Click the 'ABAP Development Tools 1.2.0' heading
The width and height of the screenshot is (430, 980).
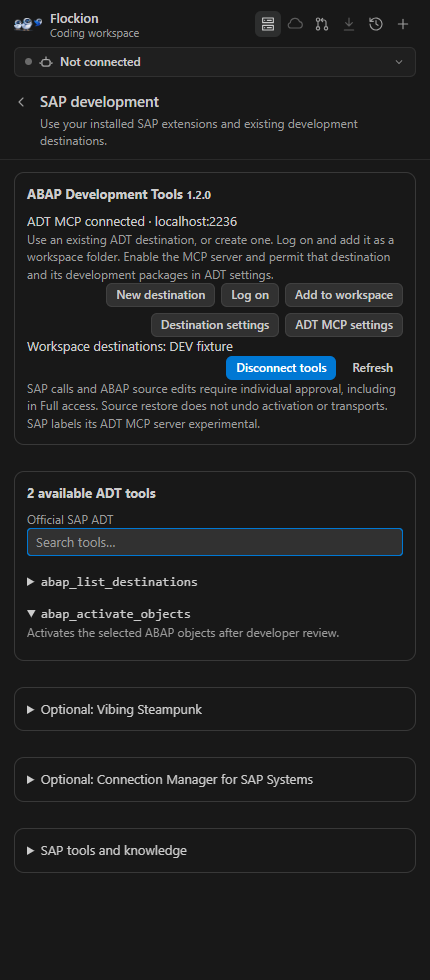(x=119, y=194)
